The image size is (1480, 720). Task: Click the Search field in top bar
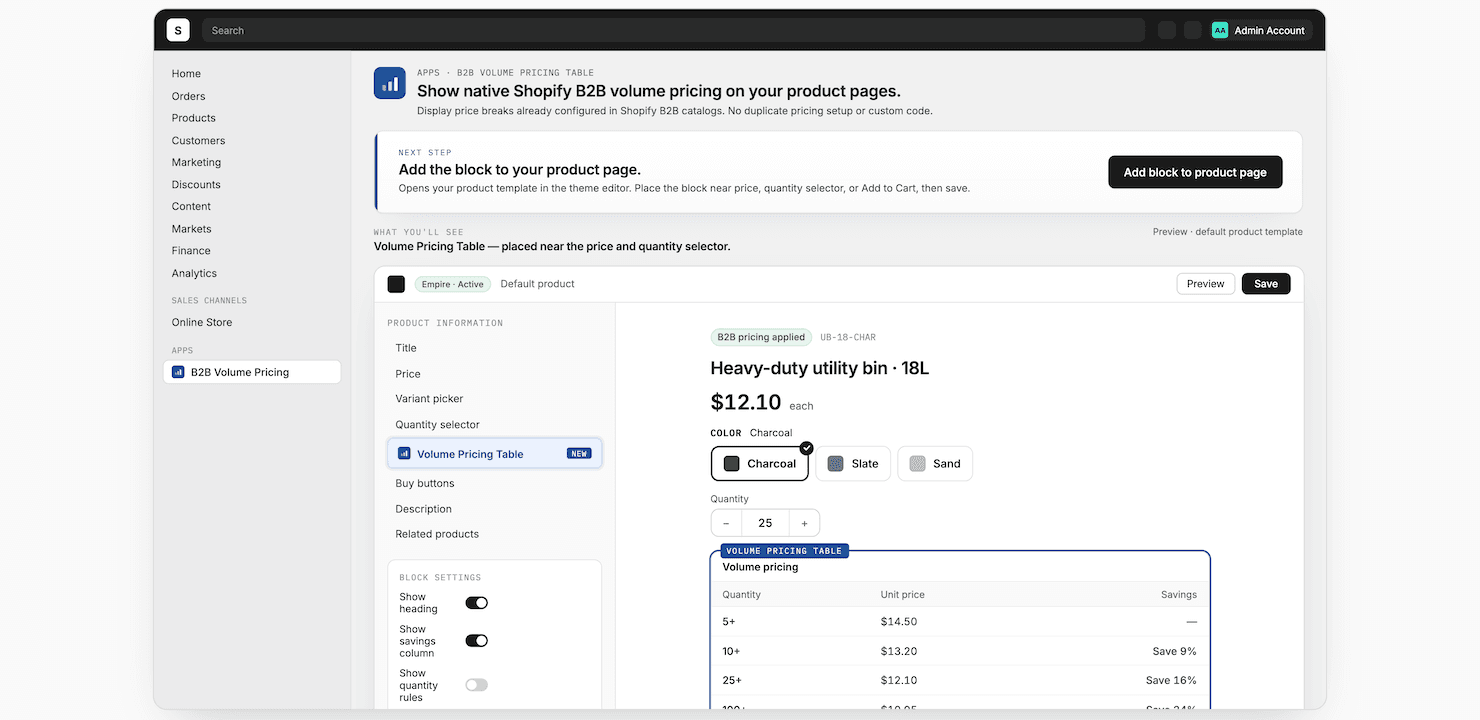tap(673, 30)
